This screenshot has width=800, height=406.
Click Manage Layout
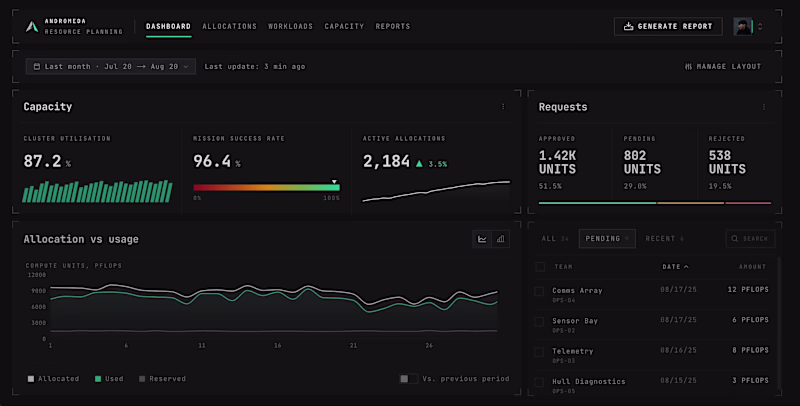[x=723, y=66]
